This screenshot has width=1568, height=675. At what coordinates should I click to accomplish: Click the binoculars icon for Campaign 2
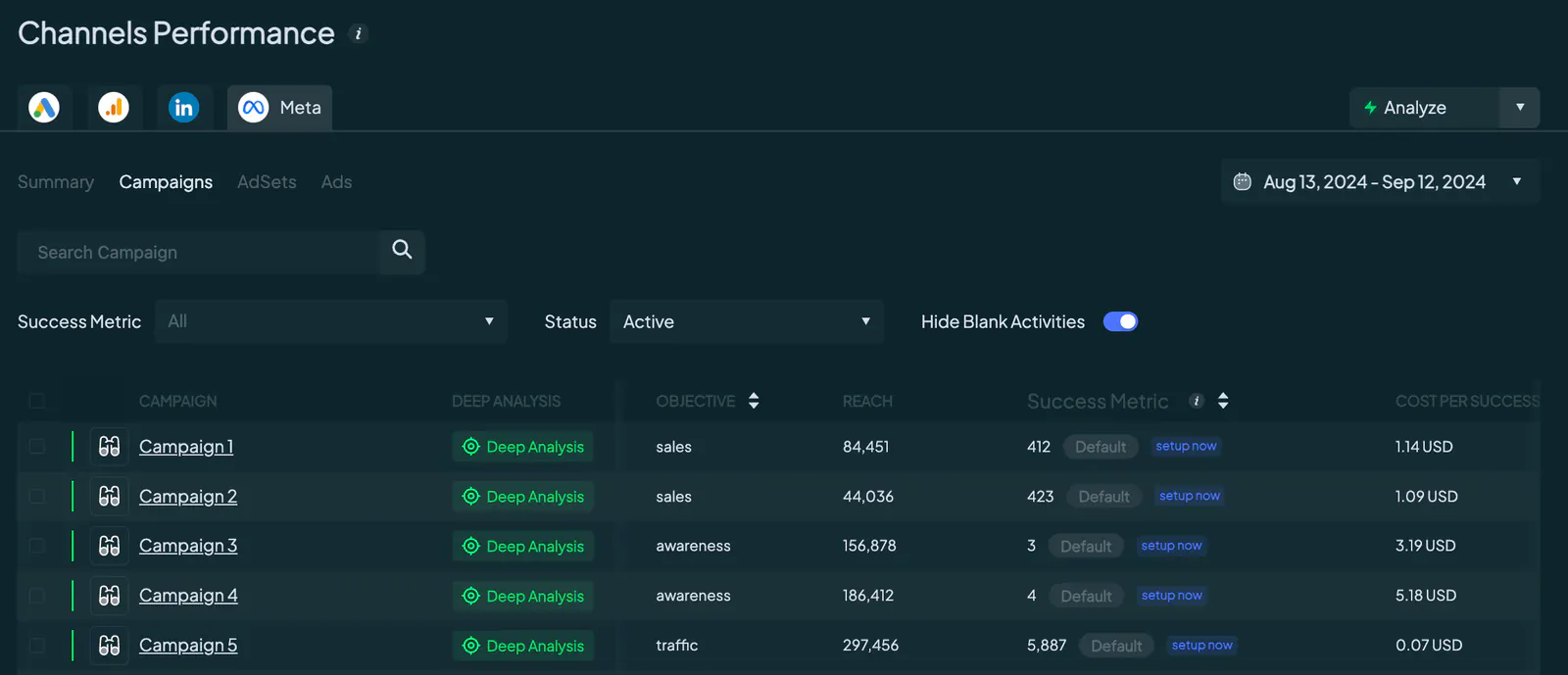[x=110, y=496]
